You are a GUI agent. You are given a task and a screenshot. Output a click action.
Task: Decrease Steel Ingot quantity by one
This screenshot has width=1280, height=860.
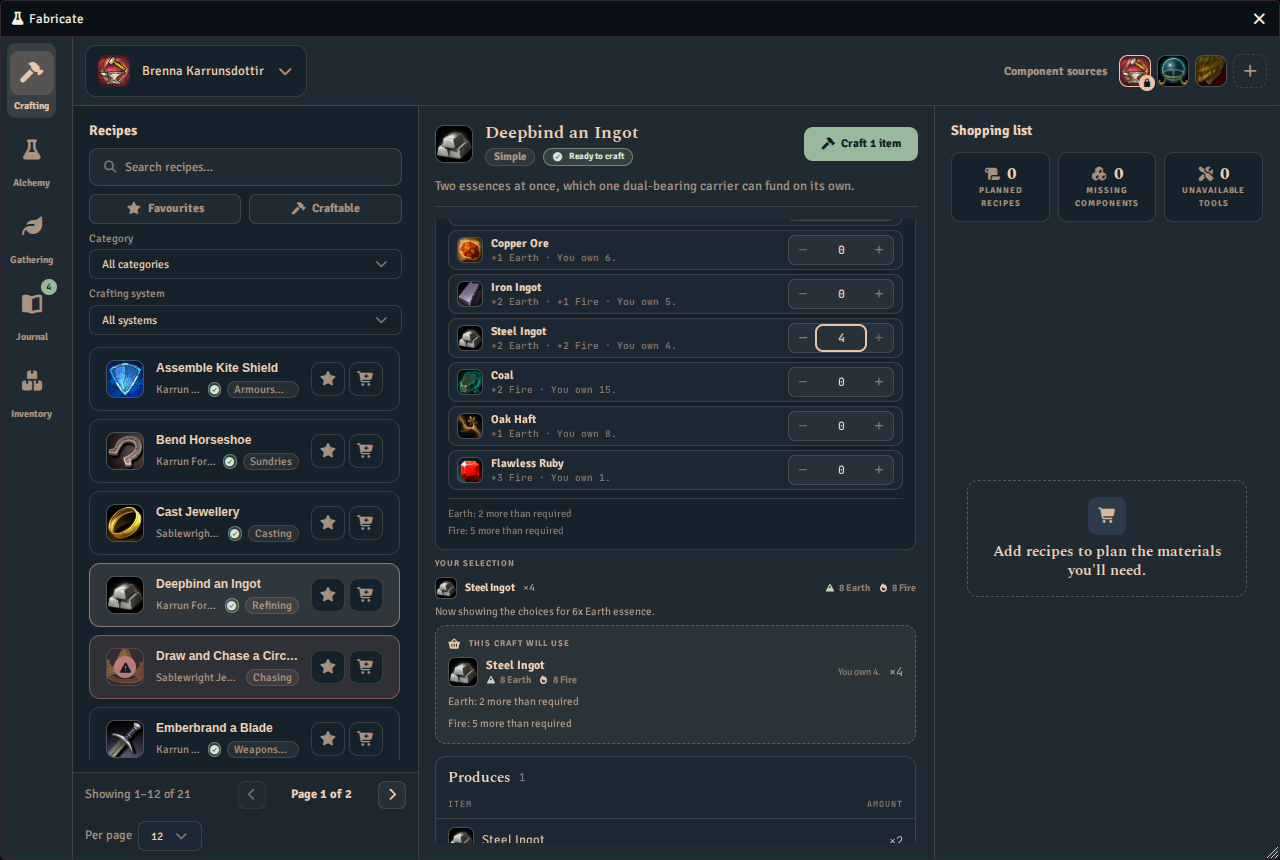coord(803,338)
